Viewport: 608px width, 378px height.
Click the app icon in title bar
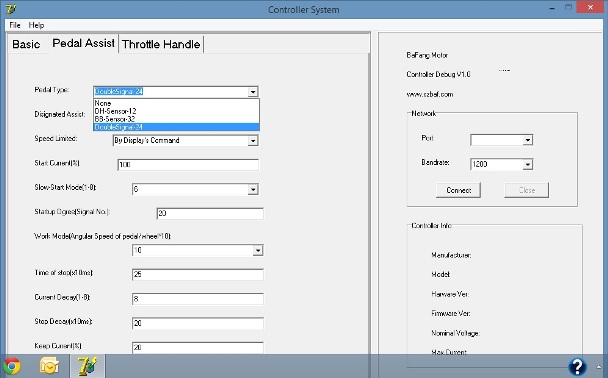[x=11, y=9]
